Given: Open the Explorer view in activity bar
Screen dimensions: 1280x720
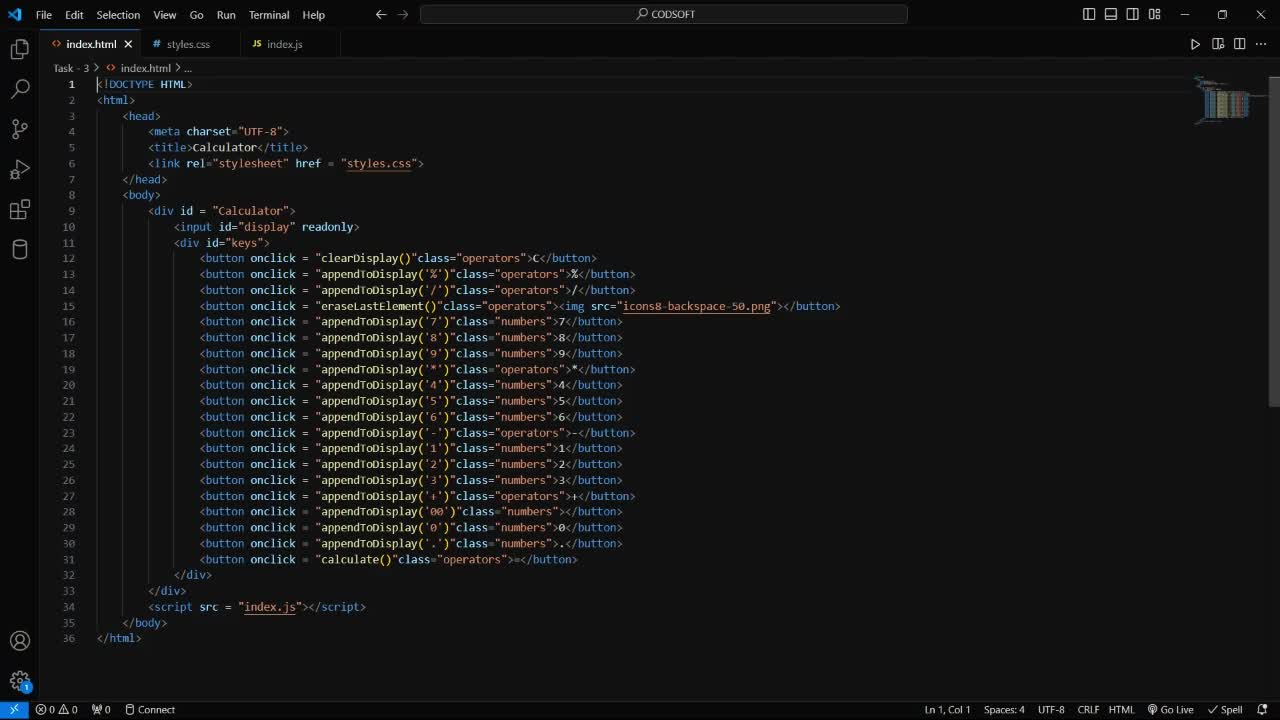Looking at the screenshot, I should click(x=19, y=49).
